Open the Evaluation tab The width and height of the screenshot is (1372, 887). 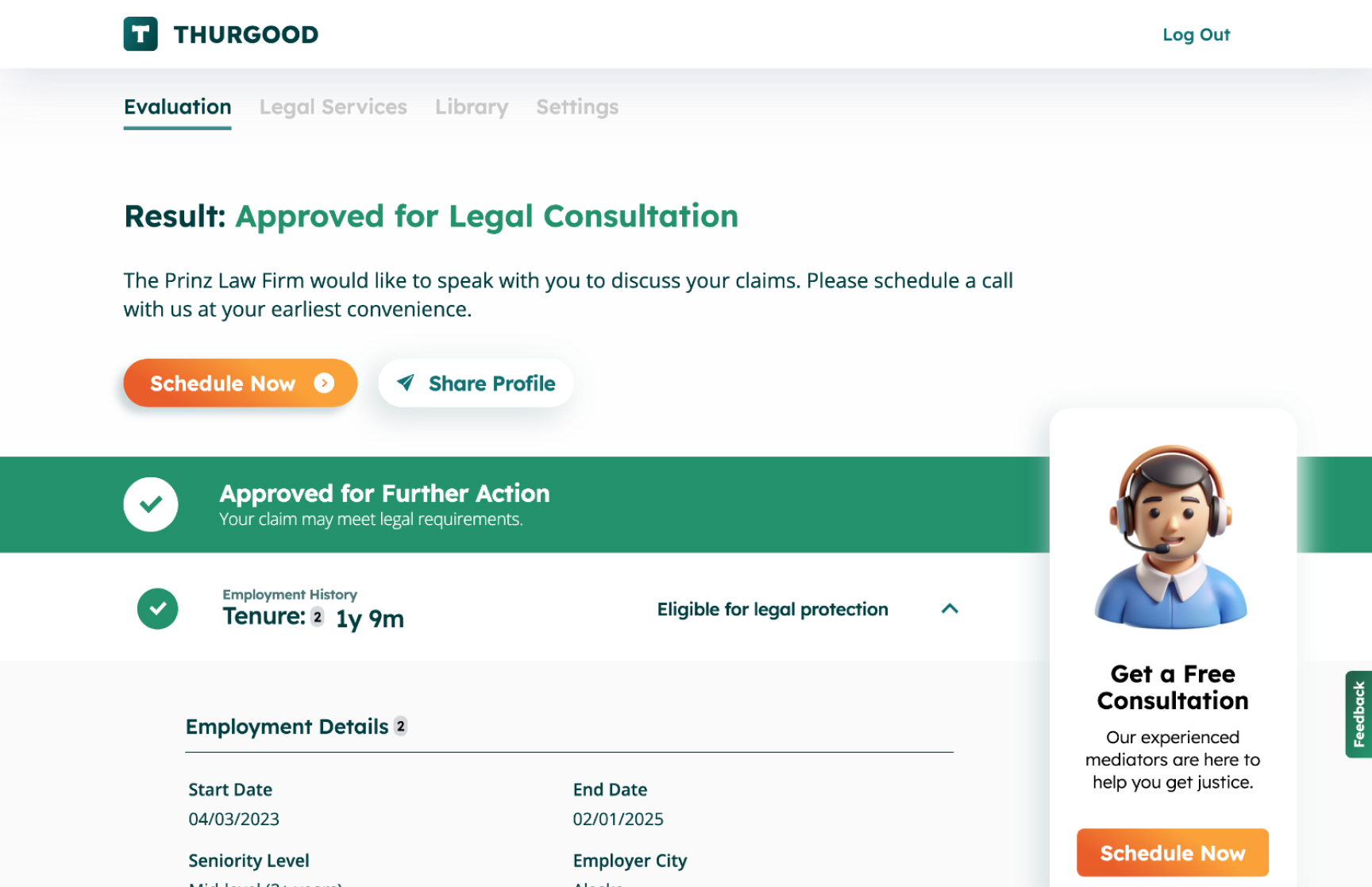pyautogui.click(x=178, y=107)
